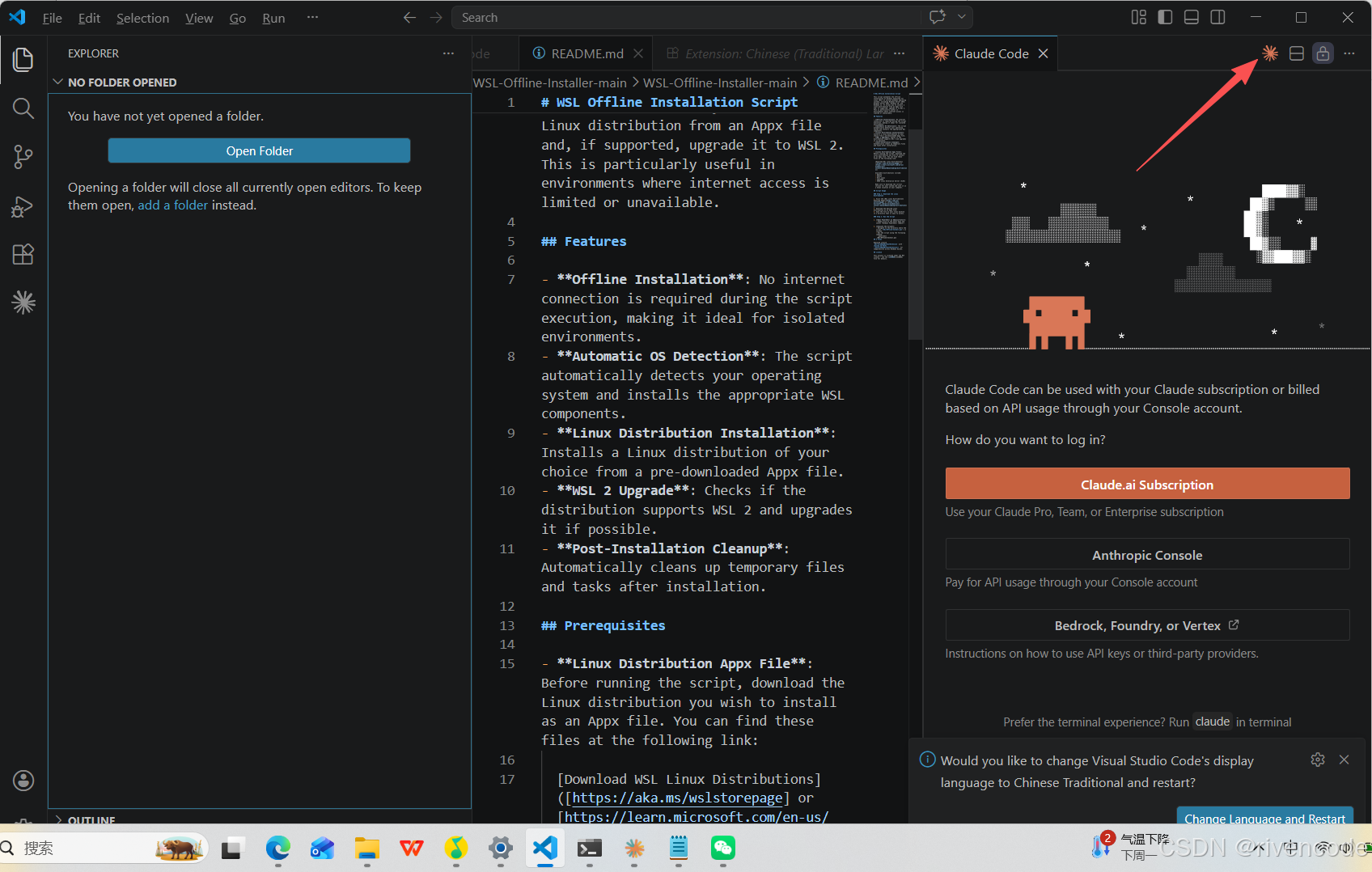Toggle the bottom panel visibility
Viewport: 1372px width, 872px height.
point(1192,17)
